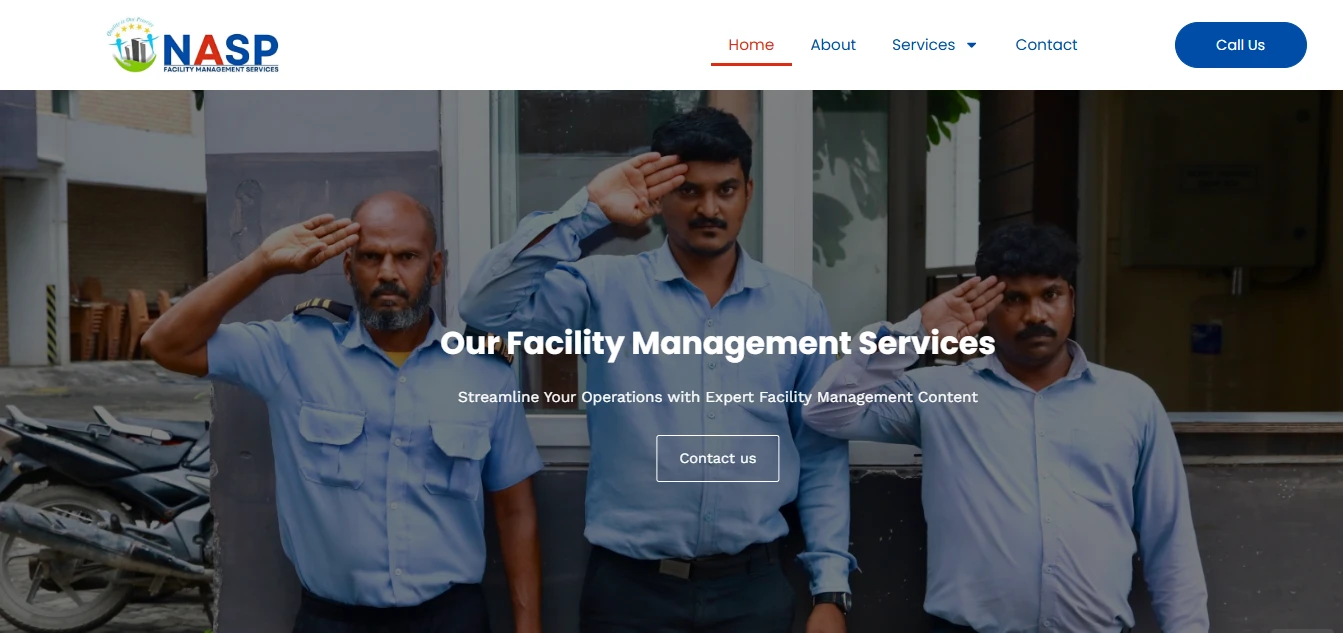This screenshot has height=633, width=1343.
Task: Select the Our Facility Management Services heading
Action: coord(717,343)
